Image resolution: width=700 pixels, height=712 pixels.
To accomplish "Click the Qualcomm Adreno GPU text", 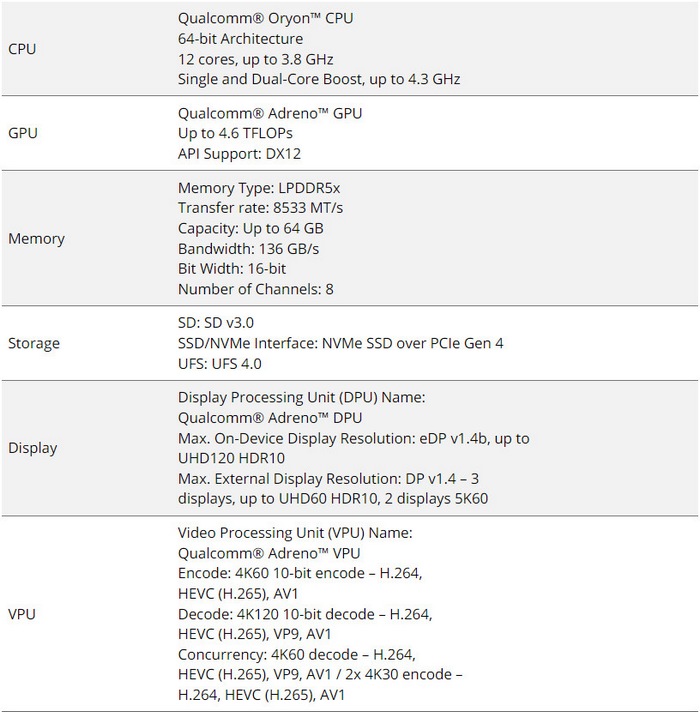I will pyautogui.click(x=270, y=114).
